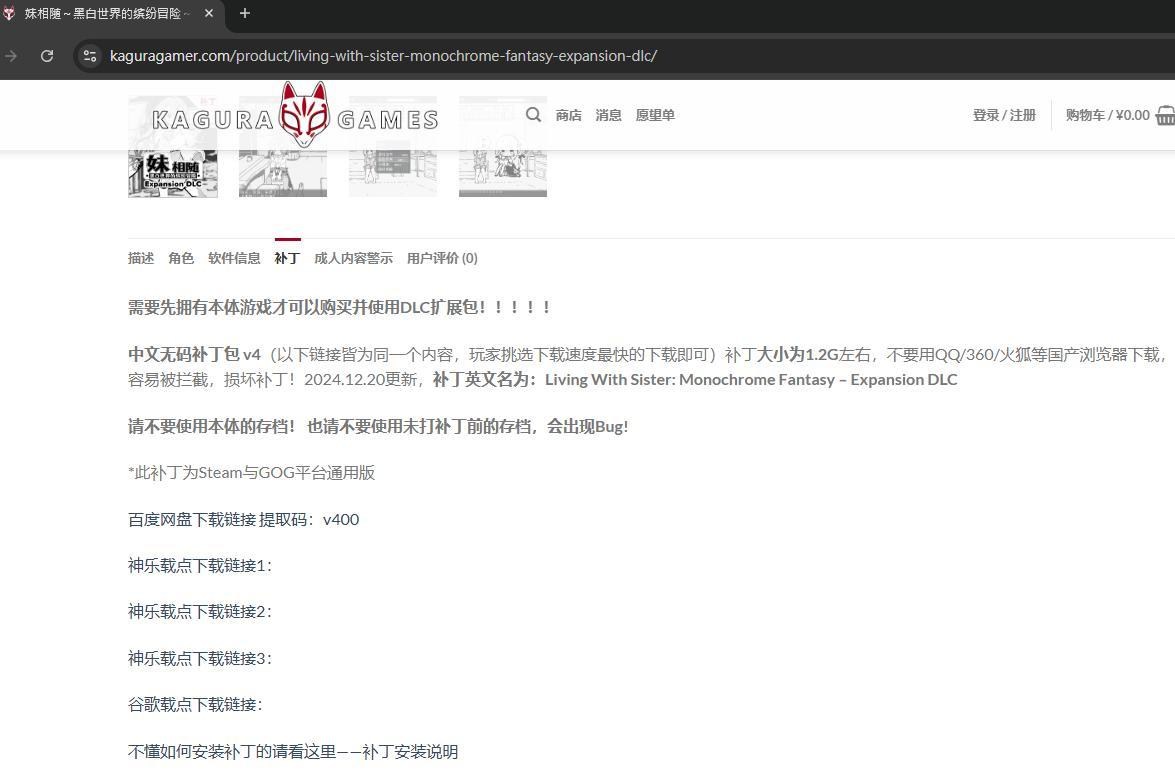Open the 消息 menu item
1175x782 pixels.
(608, 115)
